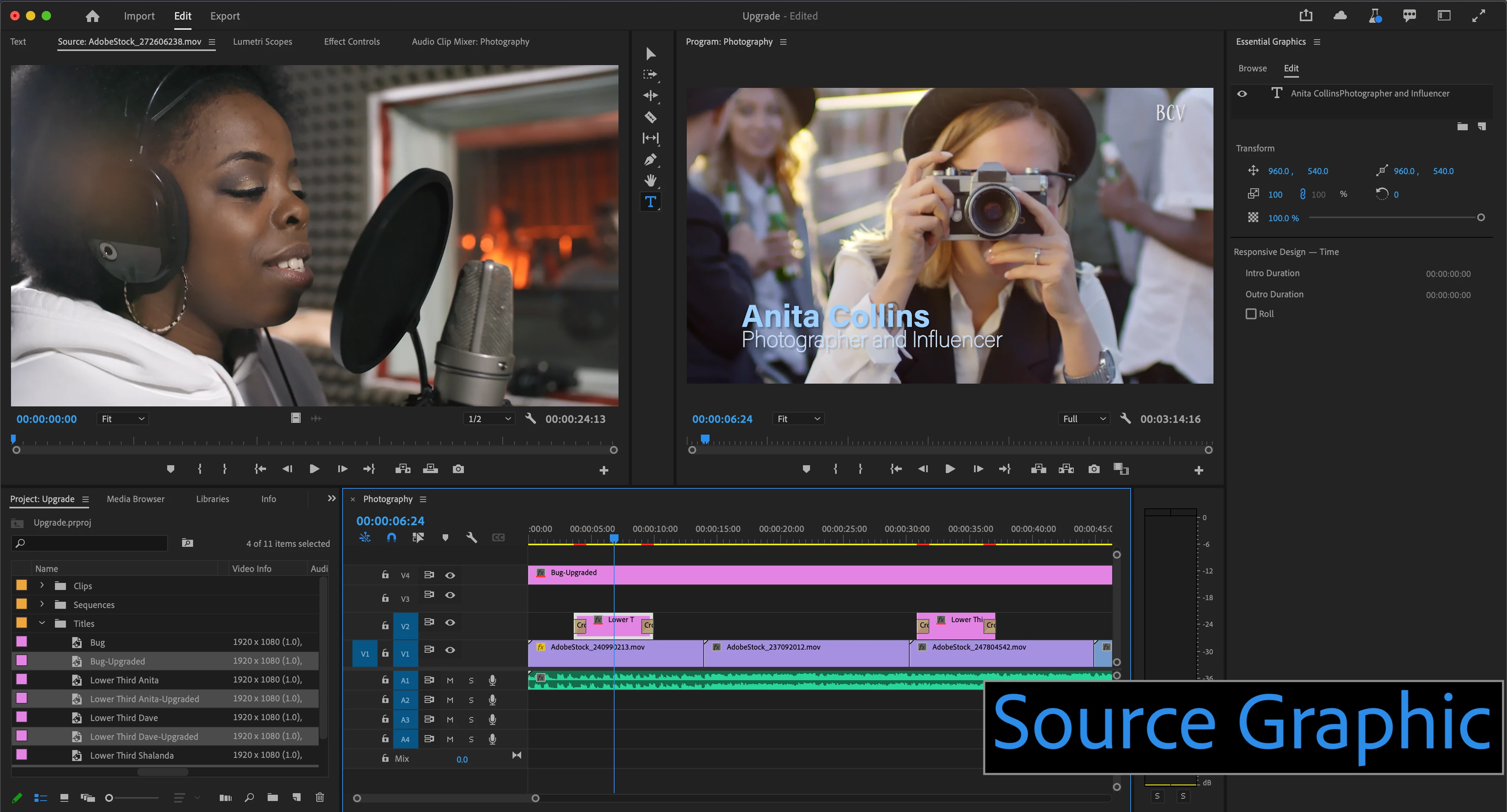This screenshot has height=812, width=1507.
Task: Toggle Snap in timeline
Action: (x=391, y=537)
